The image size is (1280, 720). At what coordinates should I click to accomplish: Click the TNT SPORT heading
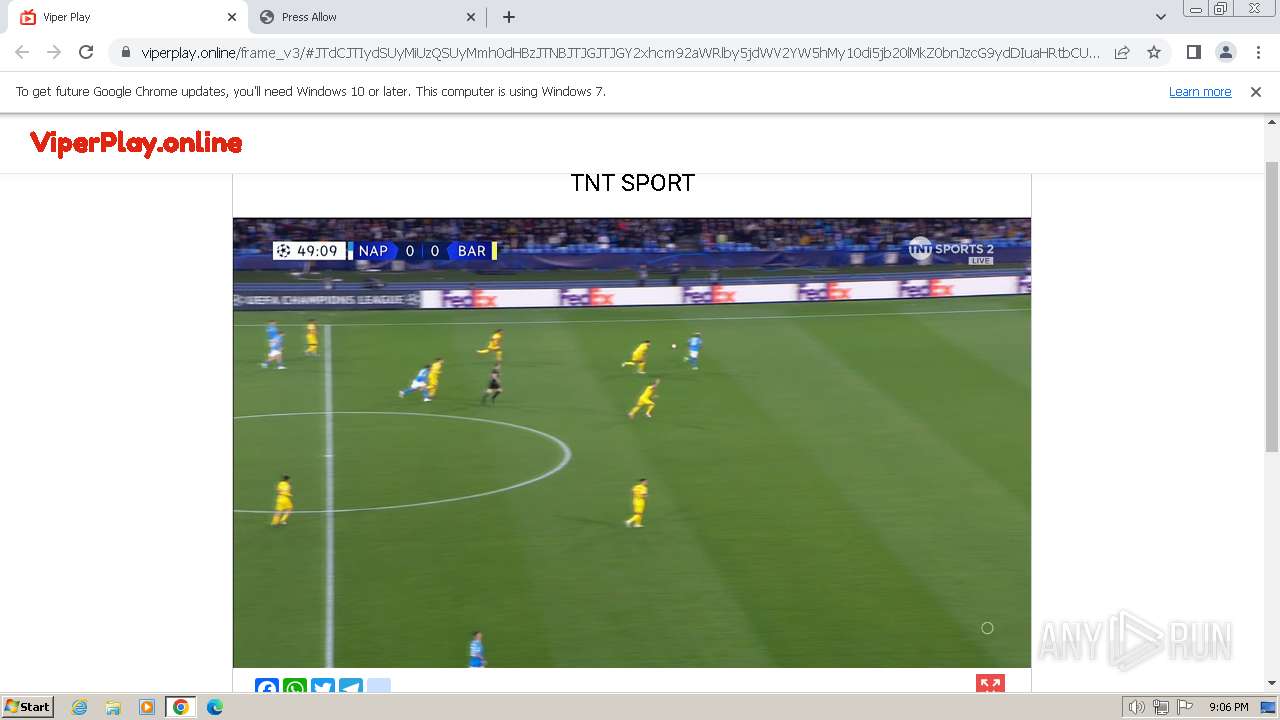[632, 183]
